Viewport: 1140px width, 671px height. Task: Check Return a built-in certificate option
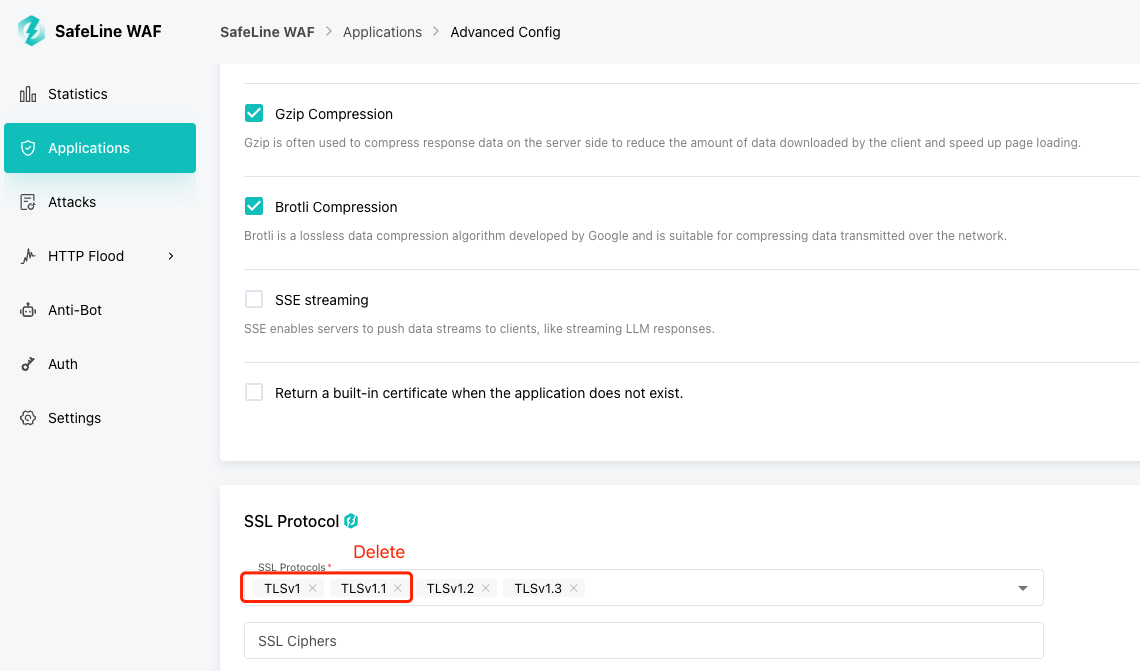pos(254,393)
